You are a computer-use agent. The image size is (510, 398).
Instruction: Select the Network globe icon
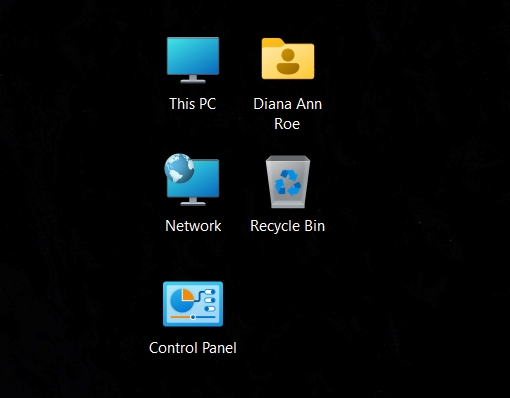pos(192,179)
